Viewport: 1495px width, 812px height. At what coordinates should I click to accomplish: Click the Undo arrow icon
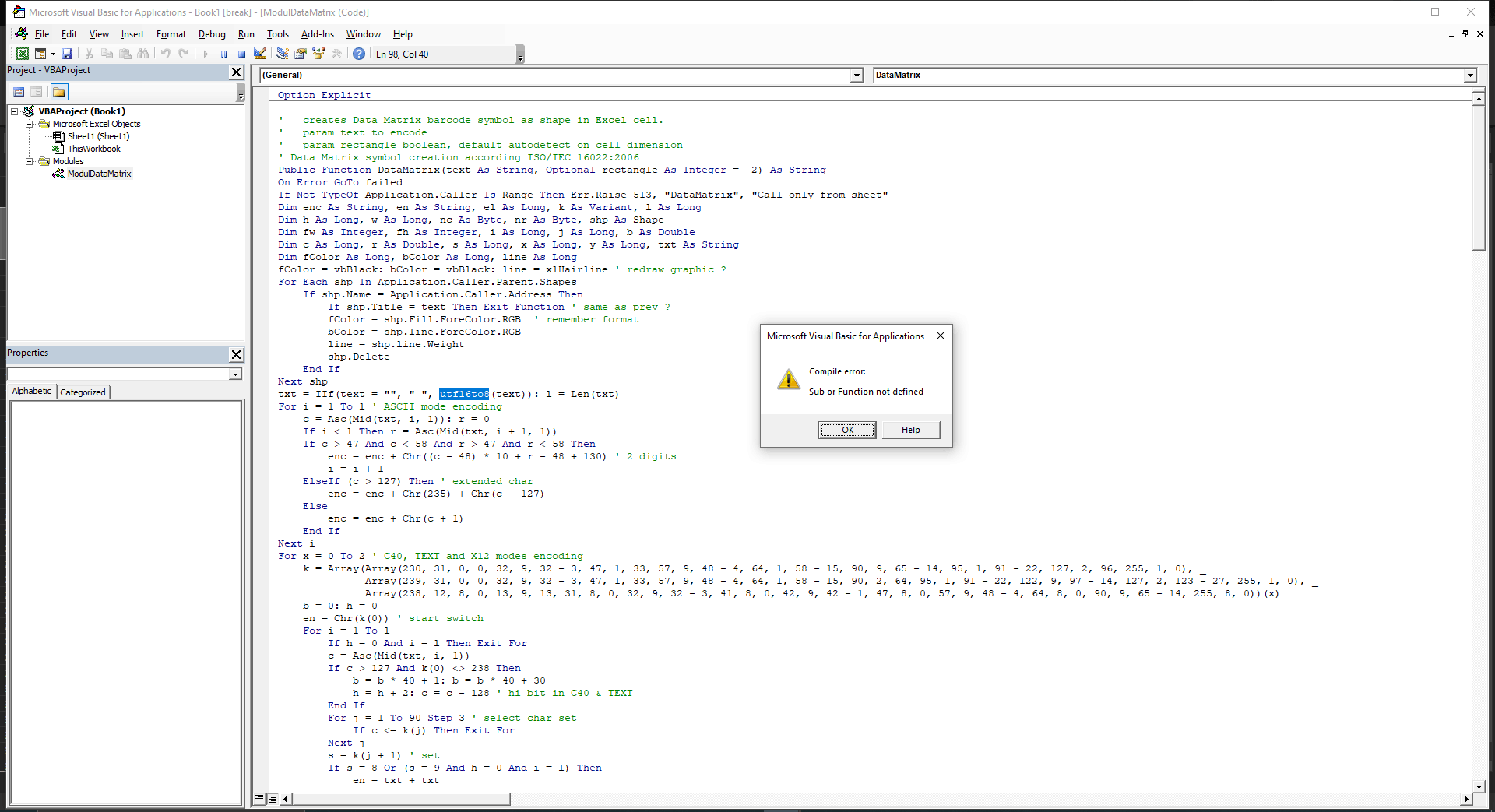click(165, 54)
